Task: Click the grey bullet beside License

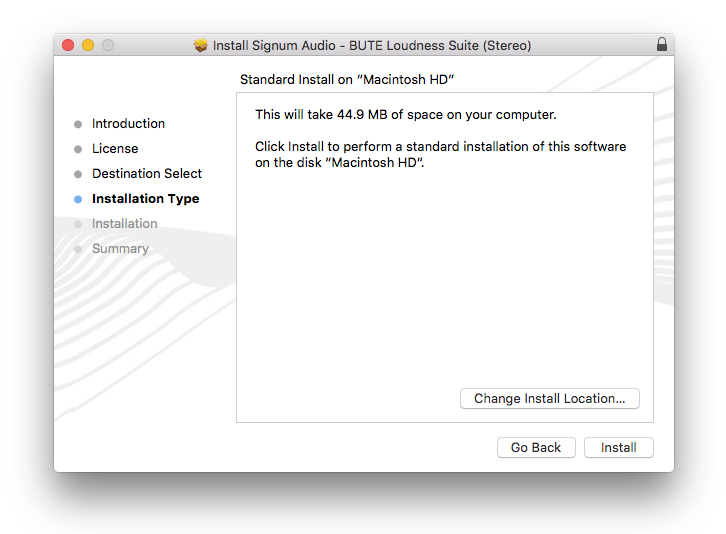Action: pos(78,149)
